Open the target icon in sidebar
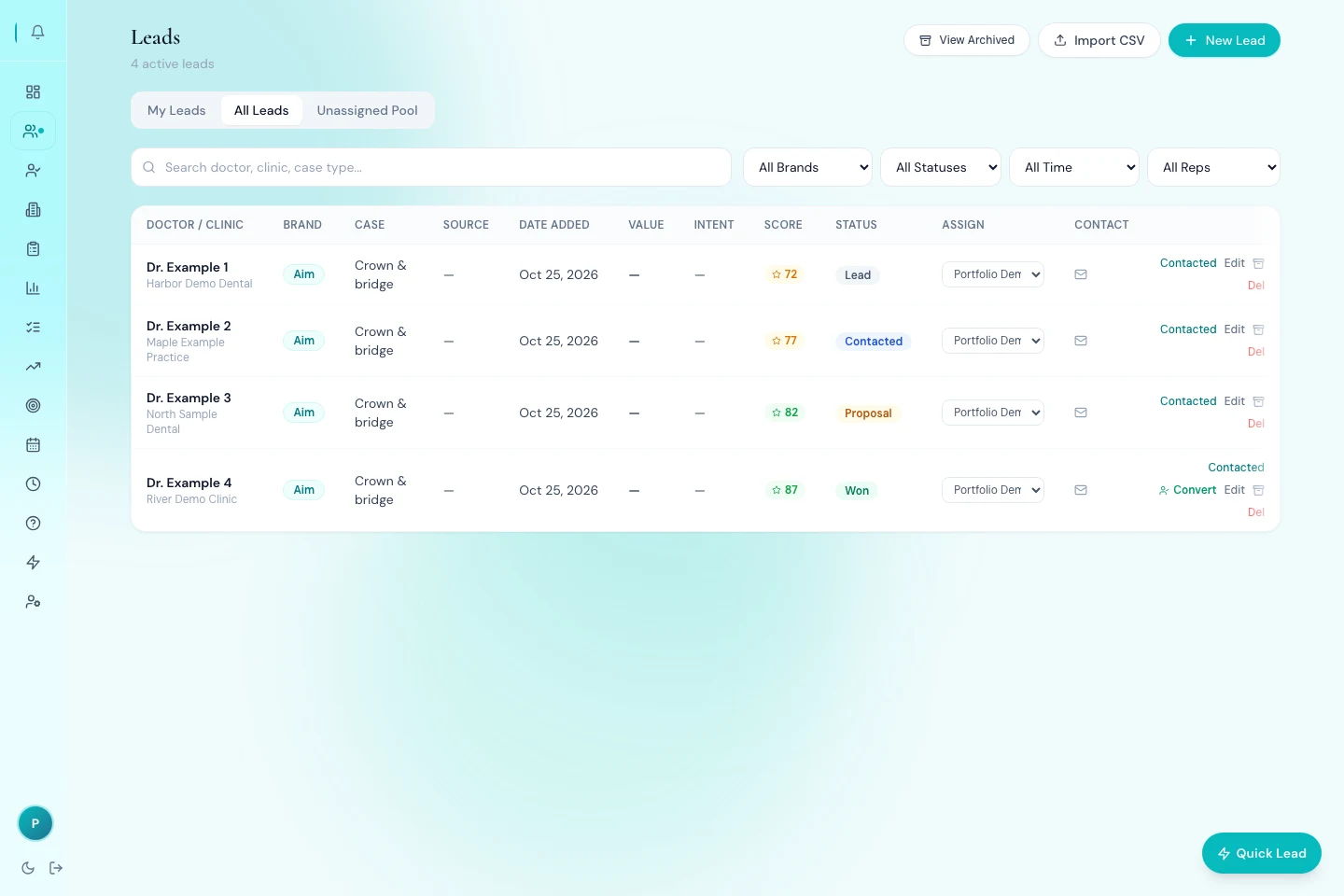This screenshot has width=1344, height=896. pos(33,405)
